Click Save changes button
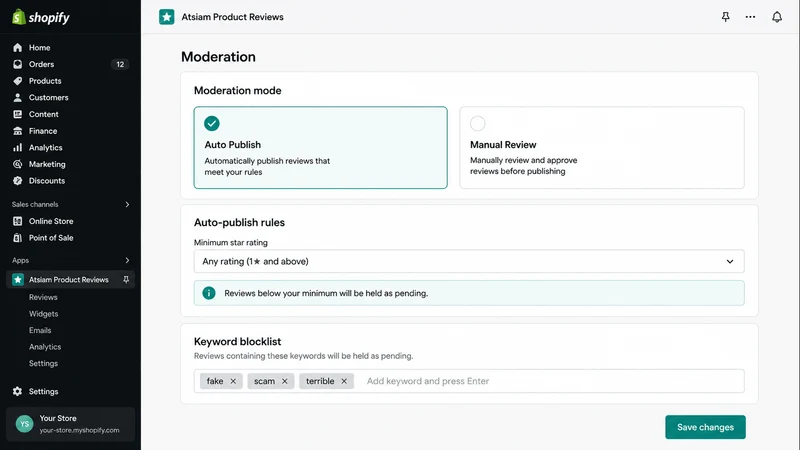 coord(705,427)
